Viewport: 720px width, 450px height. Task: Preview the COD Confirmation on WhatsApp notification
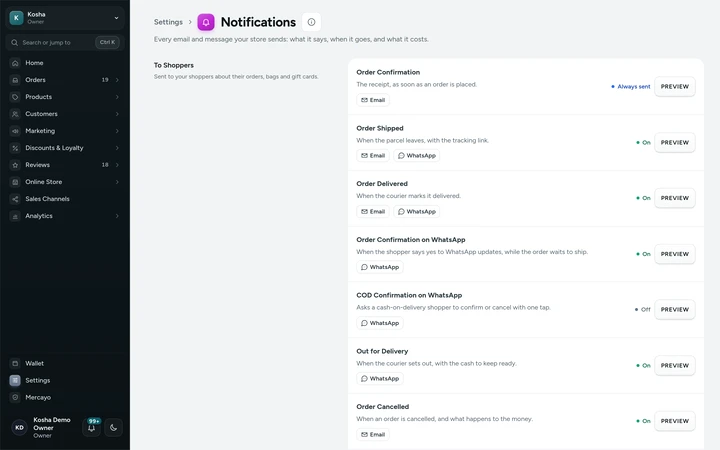[675, 309]
